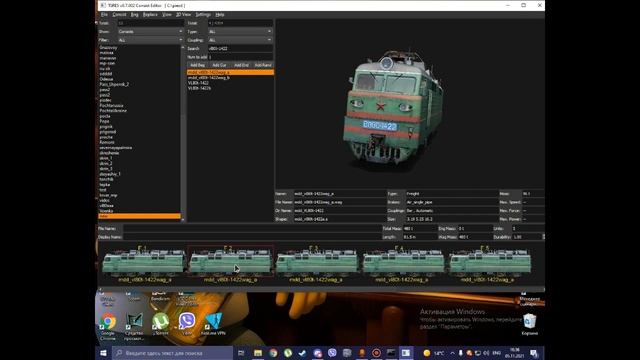Select Vovnka consist entry
The height and width of the screenshot is (360, 640).
[106, 211]
